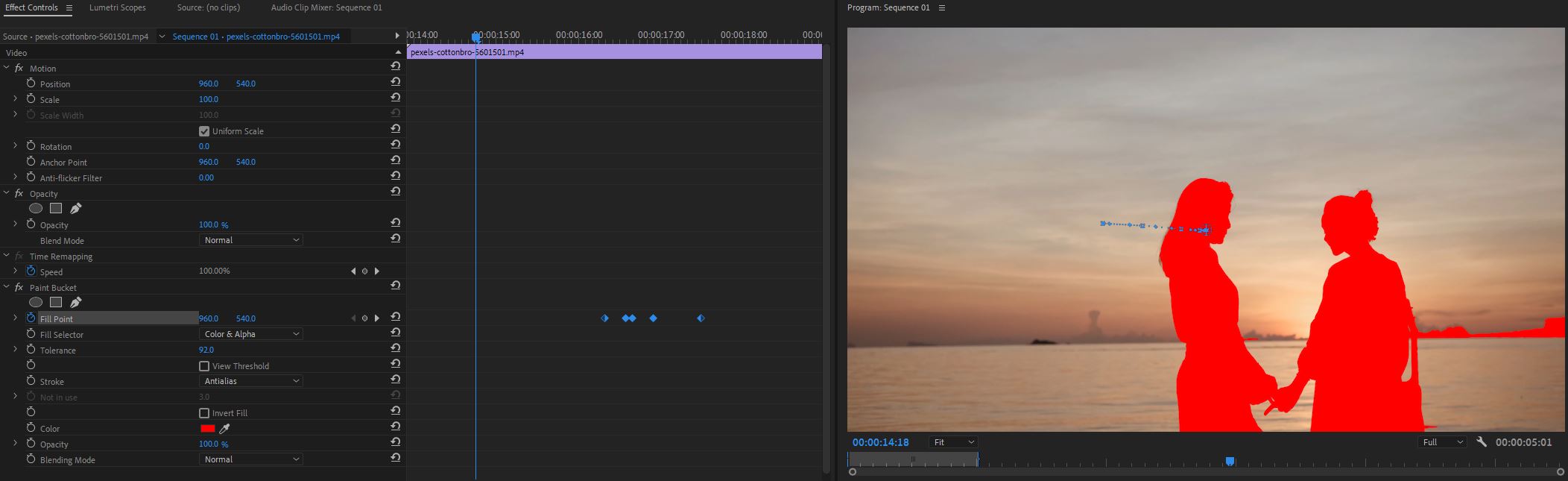The width and height of the screenshot is (1568, 481).
Task: Enable the View Threshold checkbox
Action: tap(204, 366)
